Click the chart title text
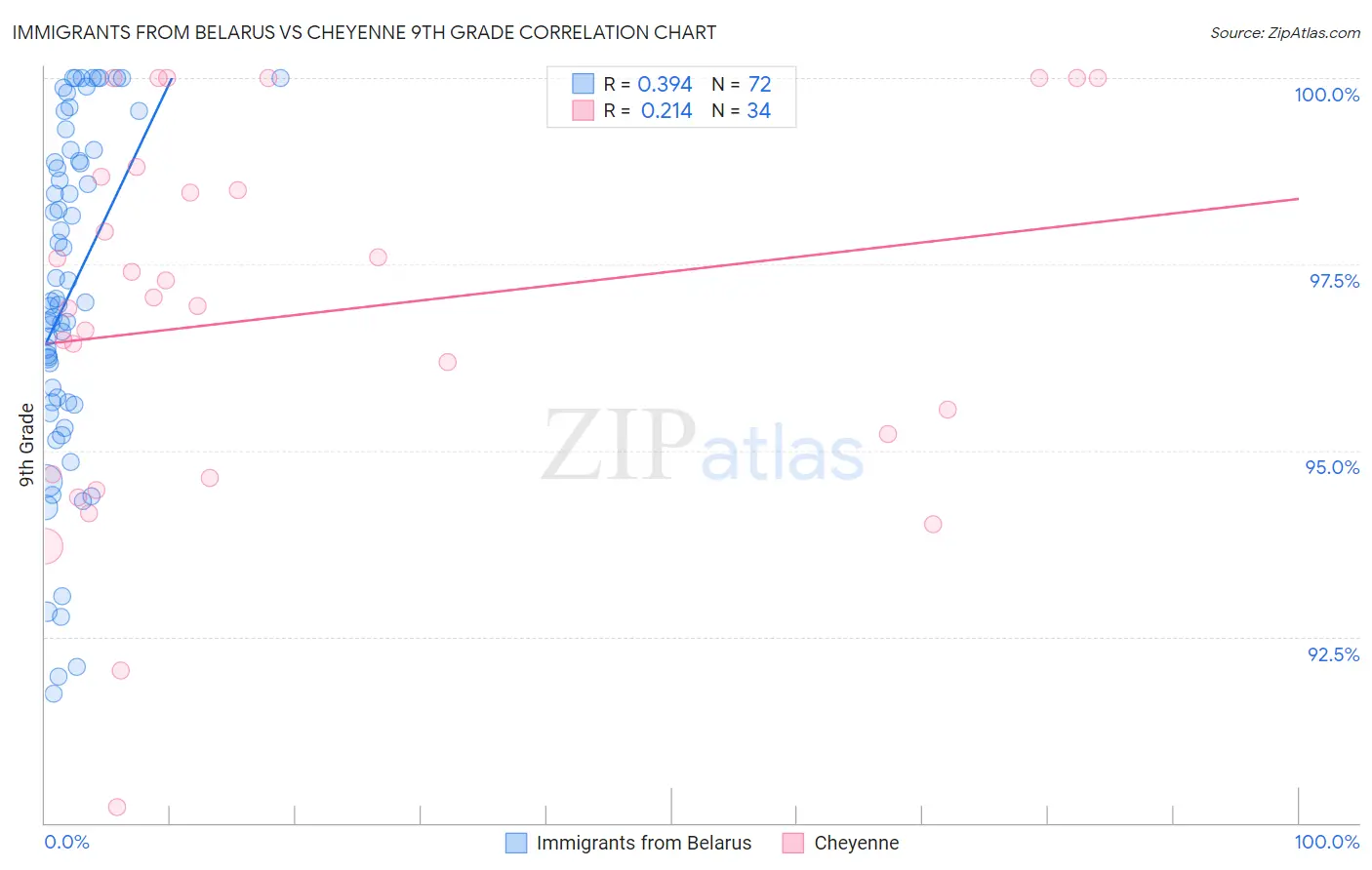The width and height of the screenshot is (1372, 870). (364, 32)
